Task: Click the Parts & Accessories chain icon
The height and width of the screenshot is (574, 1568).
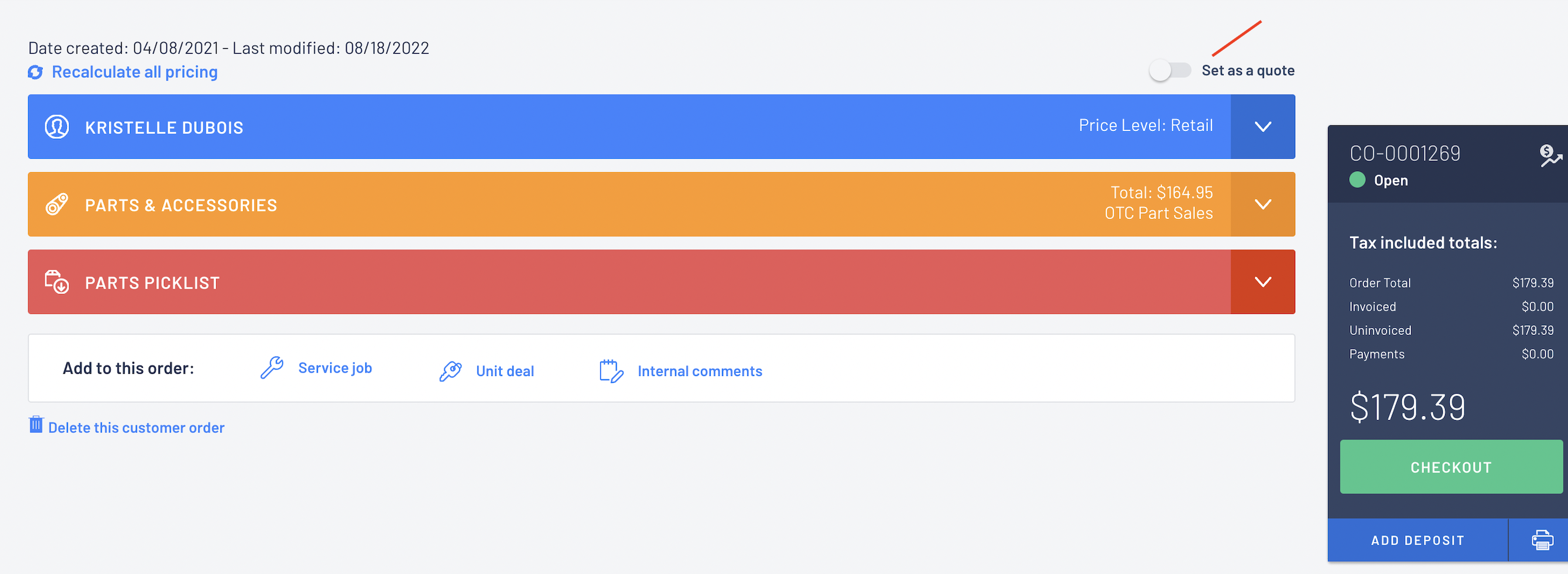Action: (x=57, y=204)
